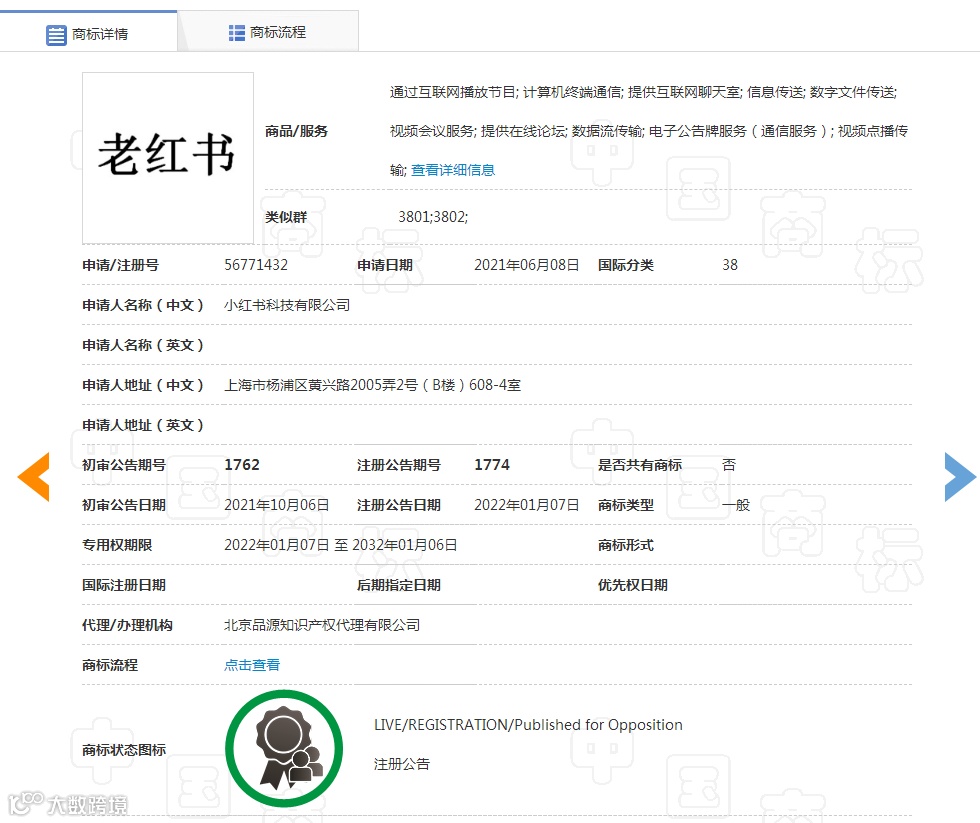Click the 代理/办理机构 label
Viewport: 980px width, 823px height.
click(x=127, y=625)
